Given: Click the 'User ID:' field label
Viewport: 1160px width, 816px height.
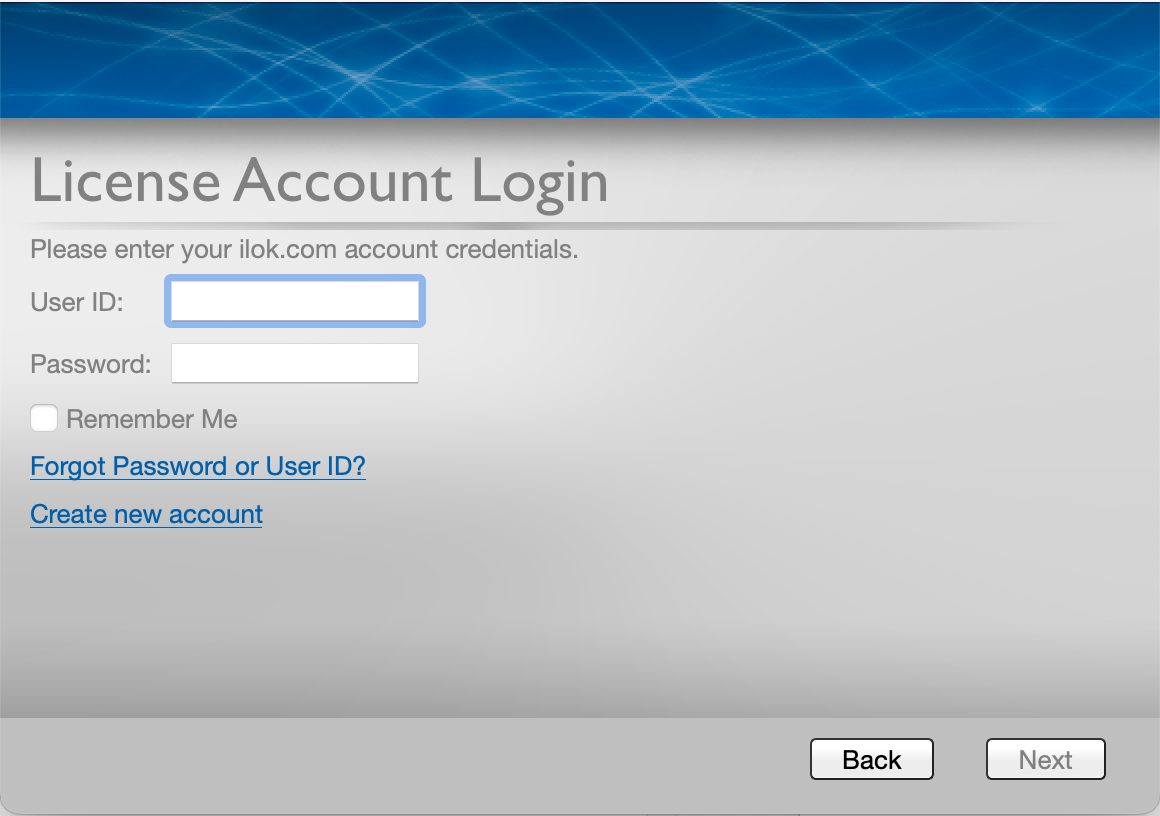Looking at the screenshot, I should click(x=77, y=302).
